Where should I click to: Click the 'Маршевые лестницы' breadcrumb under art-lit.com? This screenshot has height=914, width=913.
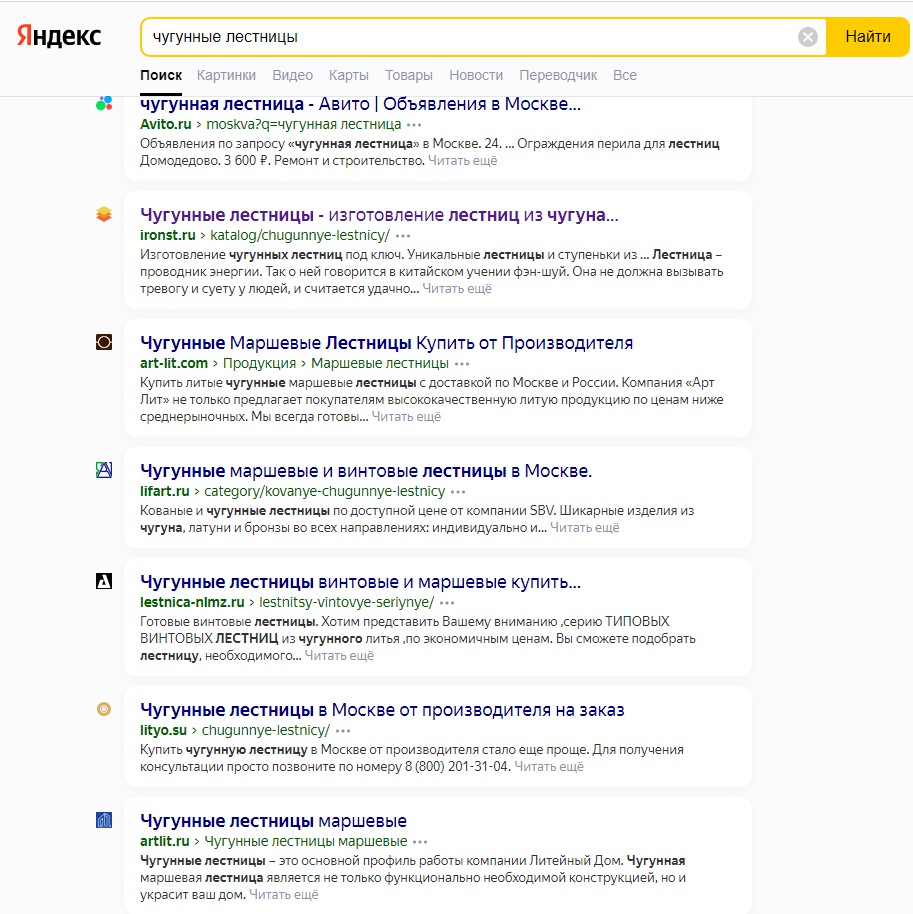coord(380,363)
